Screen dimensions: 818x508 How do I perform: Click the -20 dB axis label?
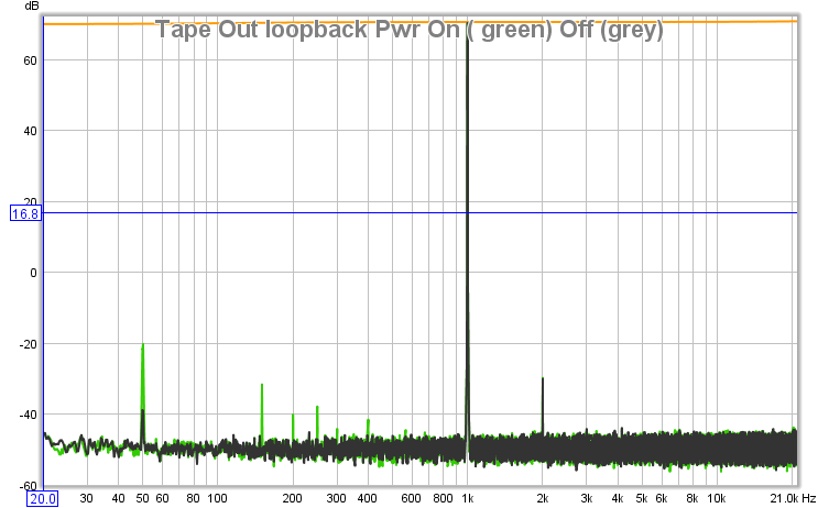coord(29,344)
